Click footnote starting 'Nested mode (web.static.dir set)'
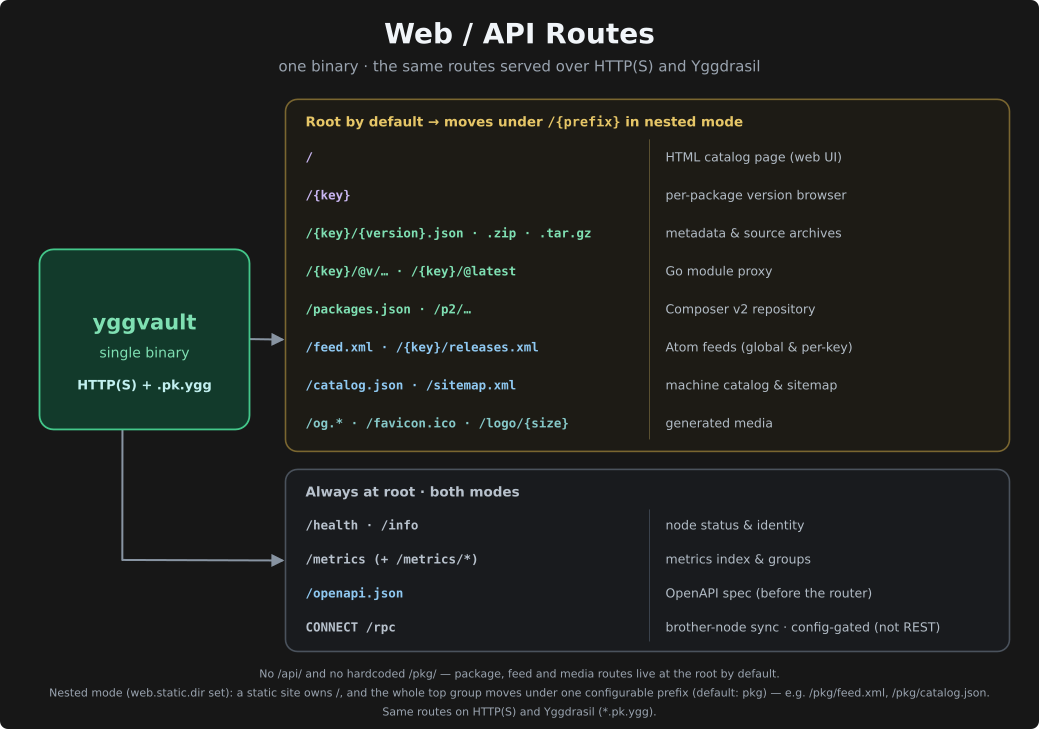 519,693
